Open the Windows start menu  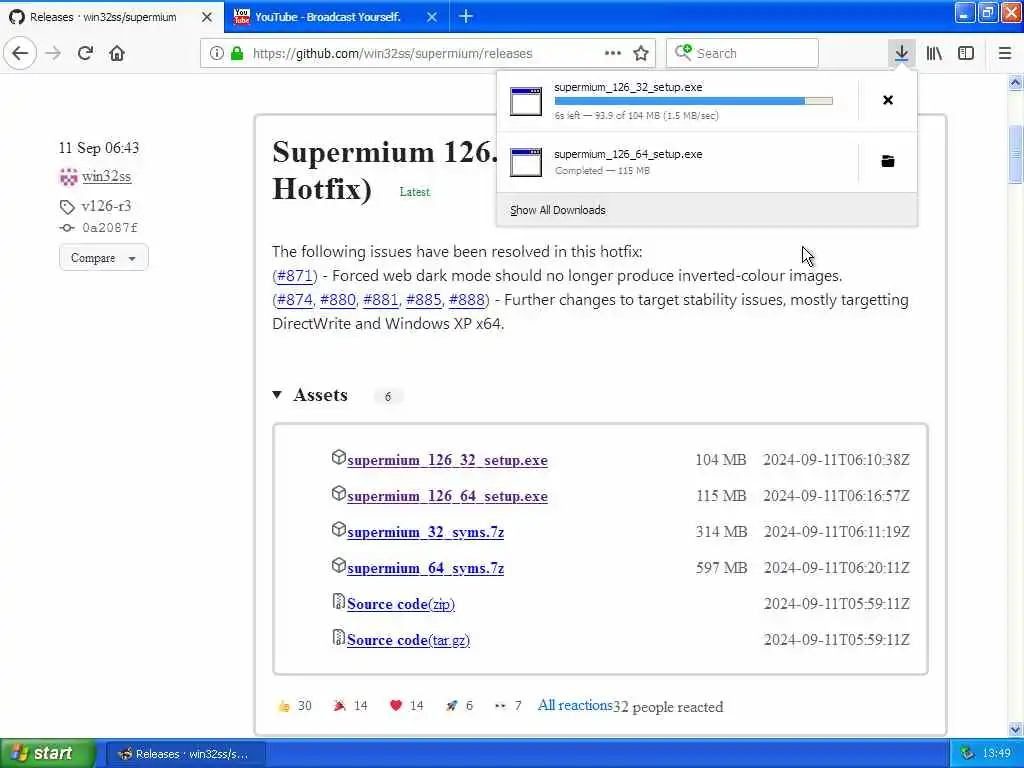(48, 754)
